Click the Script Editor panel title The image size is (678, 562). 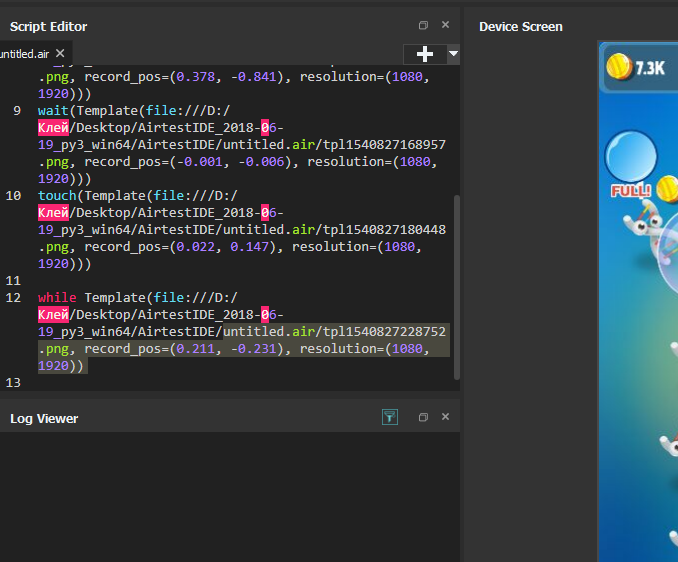(48, 27)
